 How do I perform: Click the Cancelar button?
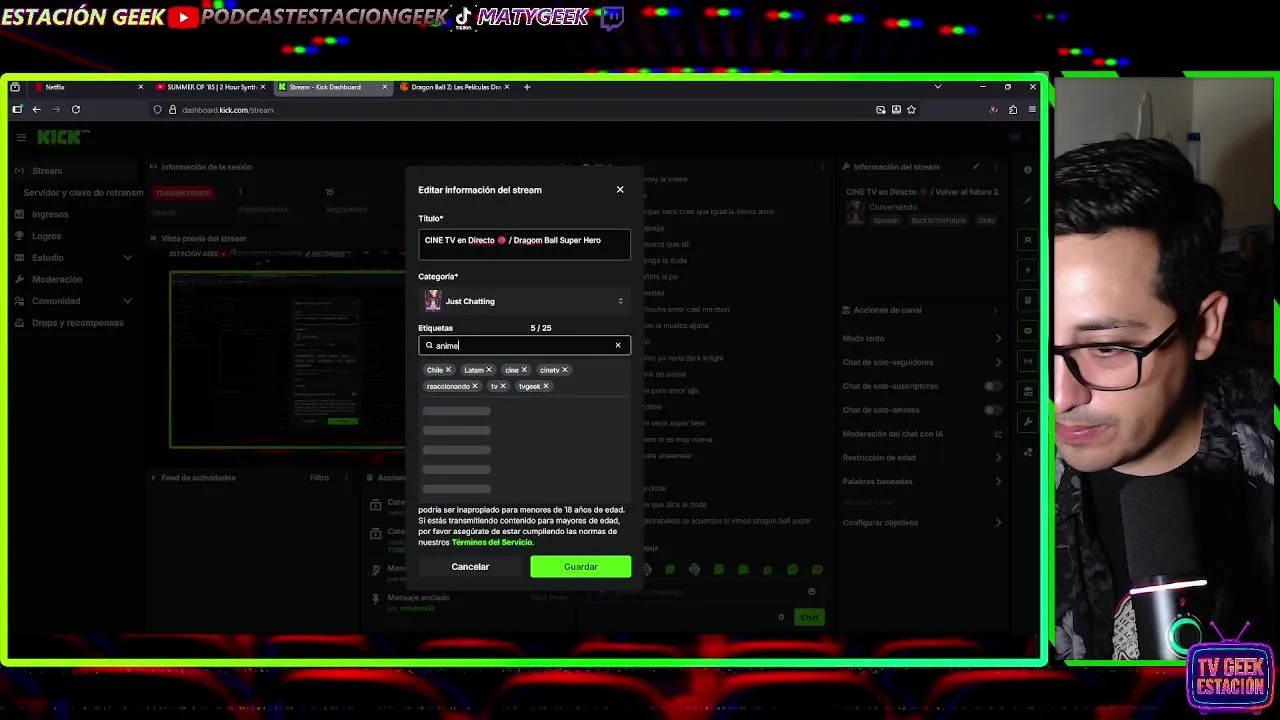tap(470, 567)
